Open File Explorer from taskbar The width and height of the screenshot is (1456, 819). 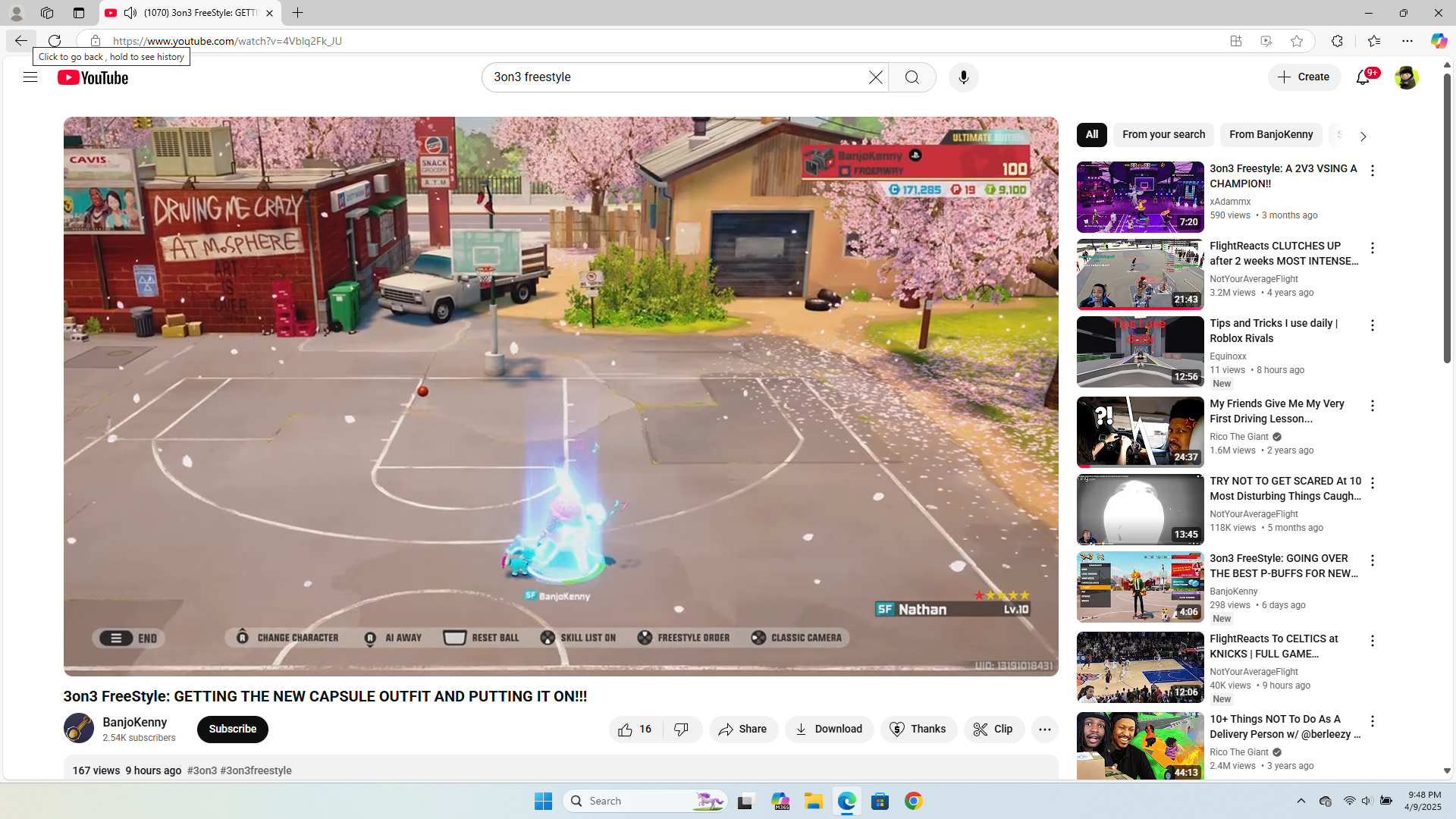[814, 801]
